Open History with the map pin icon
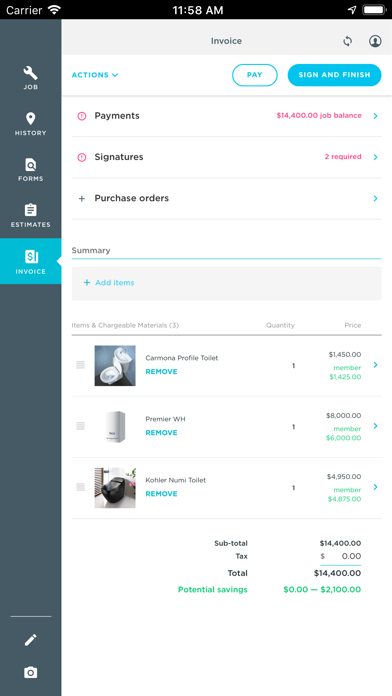 pyautogui.click(x=31, y=119)
